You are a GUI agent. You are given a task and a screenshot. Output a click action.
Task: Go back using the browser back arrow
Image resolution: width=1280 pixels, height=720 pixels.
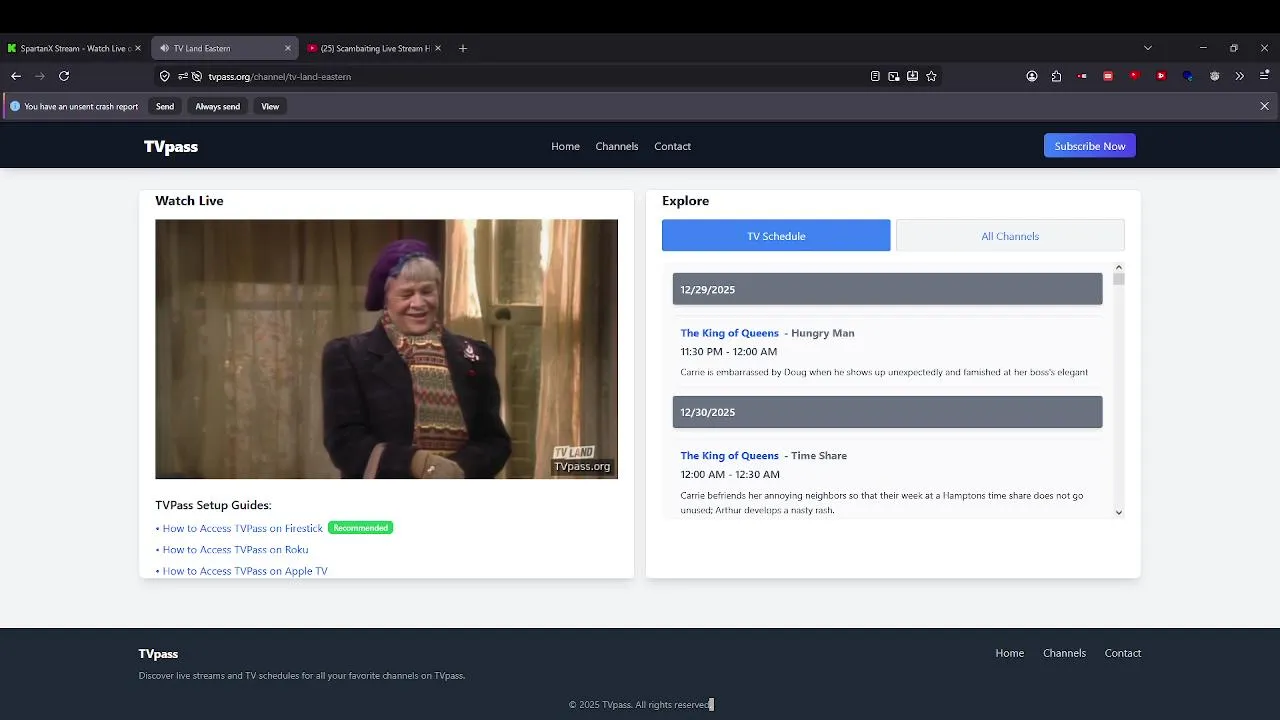pyautogui.click(x=16, y=76)
